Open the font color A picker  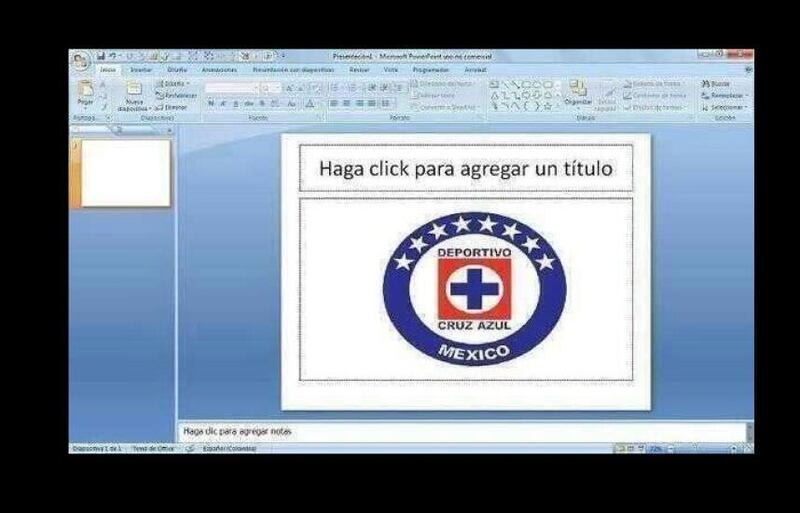pos(310,104)
